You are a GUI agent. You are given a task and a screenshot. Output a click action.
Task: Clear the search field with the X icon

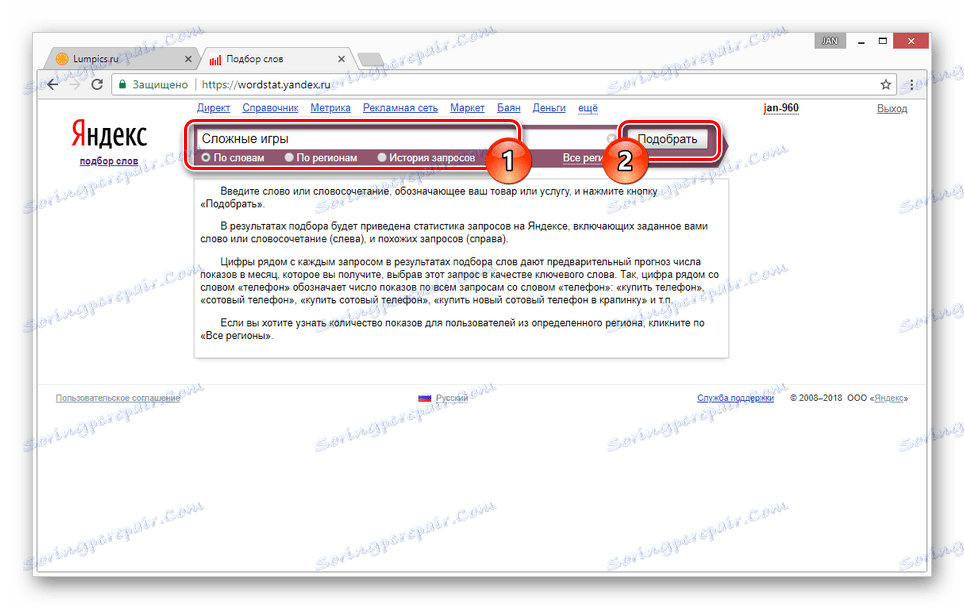click(x=610, y=139)
